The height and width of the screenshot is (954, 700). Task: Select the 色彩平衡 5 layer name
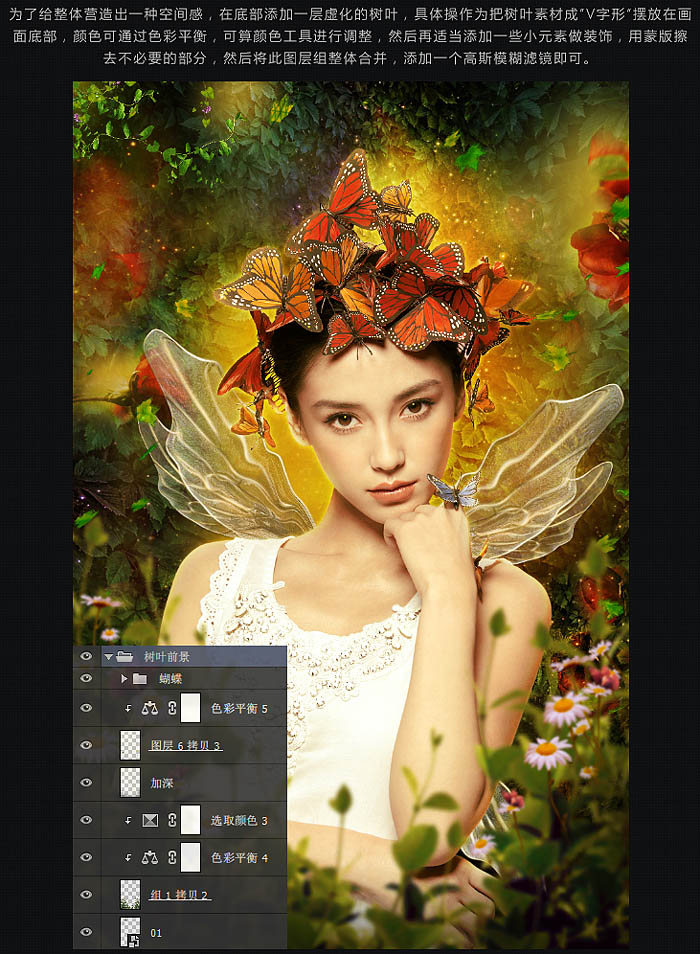pos(239,708)
